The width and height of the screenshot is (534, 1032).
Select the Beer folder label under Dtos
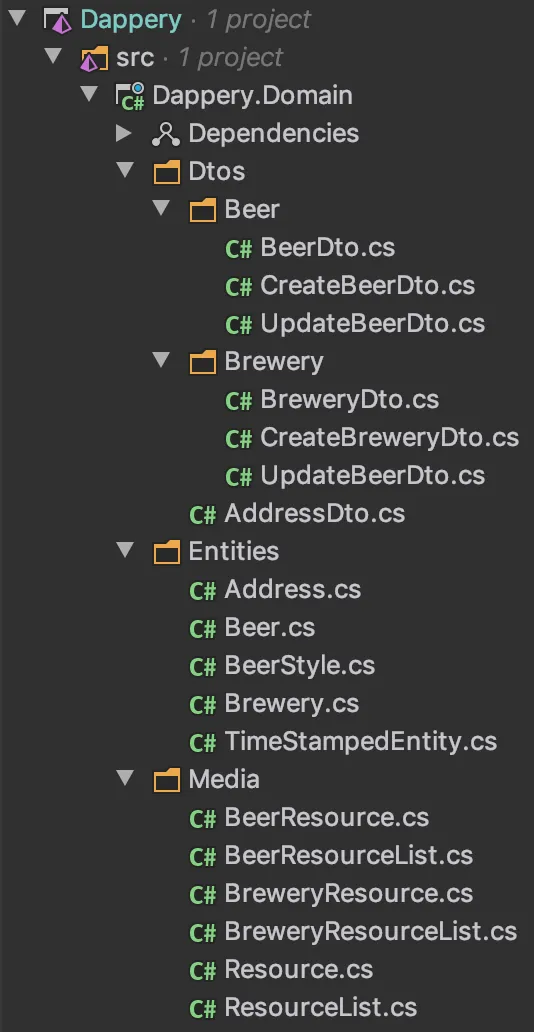(252, 209)
